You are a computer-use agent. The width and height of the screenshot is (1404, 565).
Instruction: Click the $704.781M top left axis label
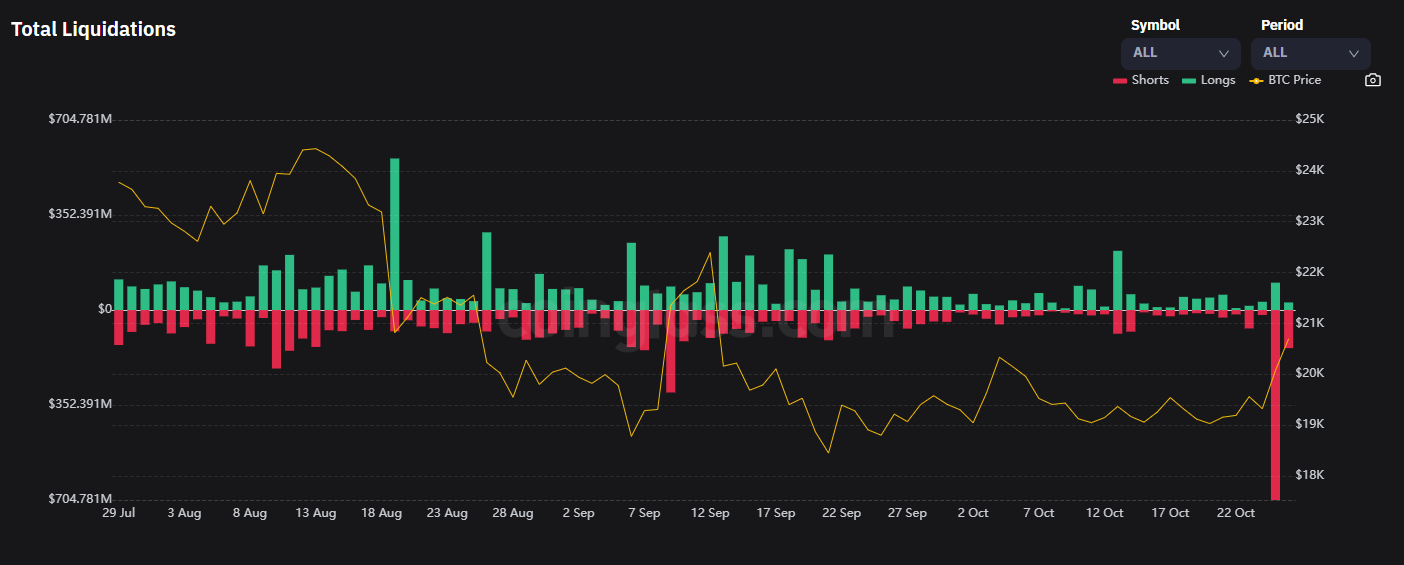pos(80,119)
